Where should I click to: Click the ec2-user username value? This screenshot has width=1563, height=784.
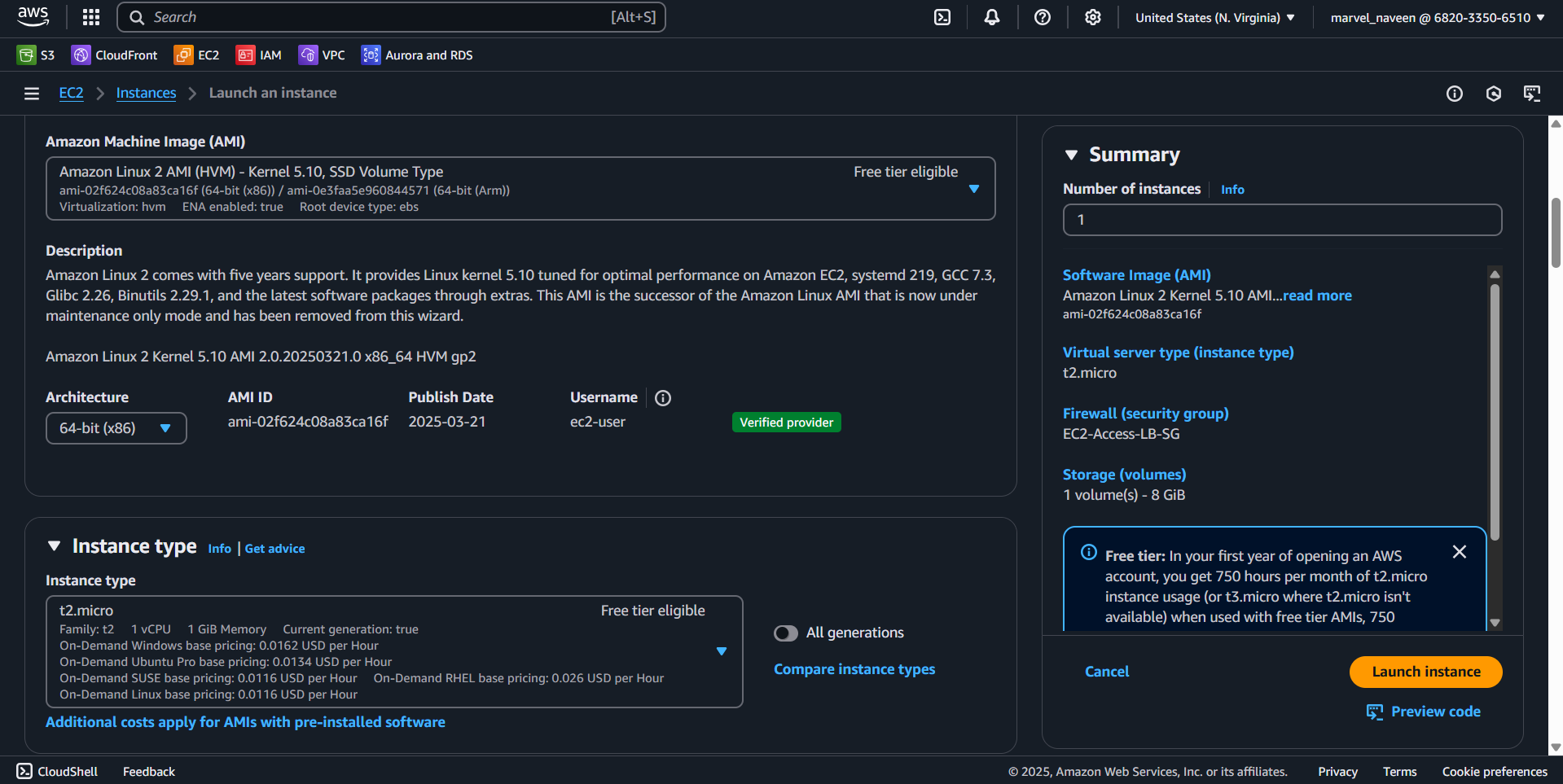tap(597, 422)
